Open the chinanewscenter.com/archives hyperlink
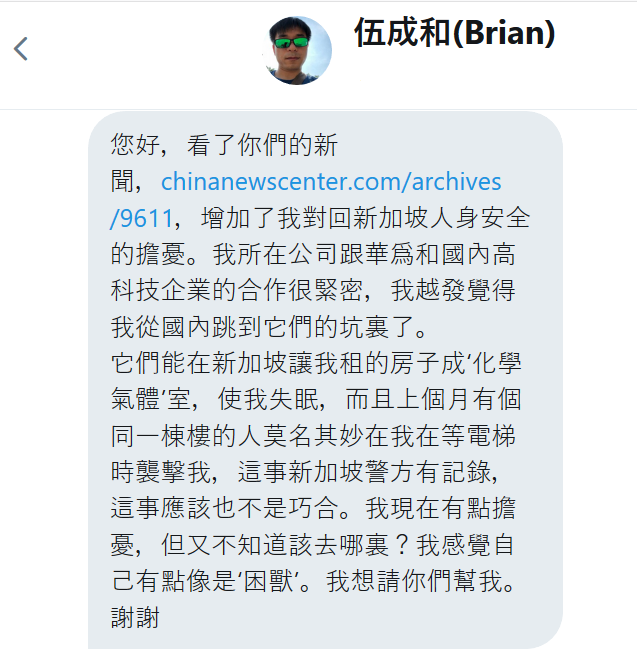Viewport: 637px width, 649px height. click(x=331, y=182)
